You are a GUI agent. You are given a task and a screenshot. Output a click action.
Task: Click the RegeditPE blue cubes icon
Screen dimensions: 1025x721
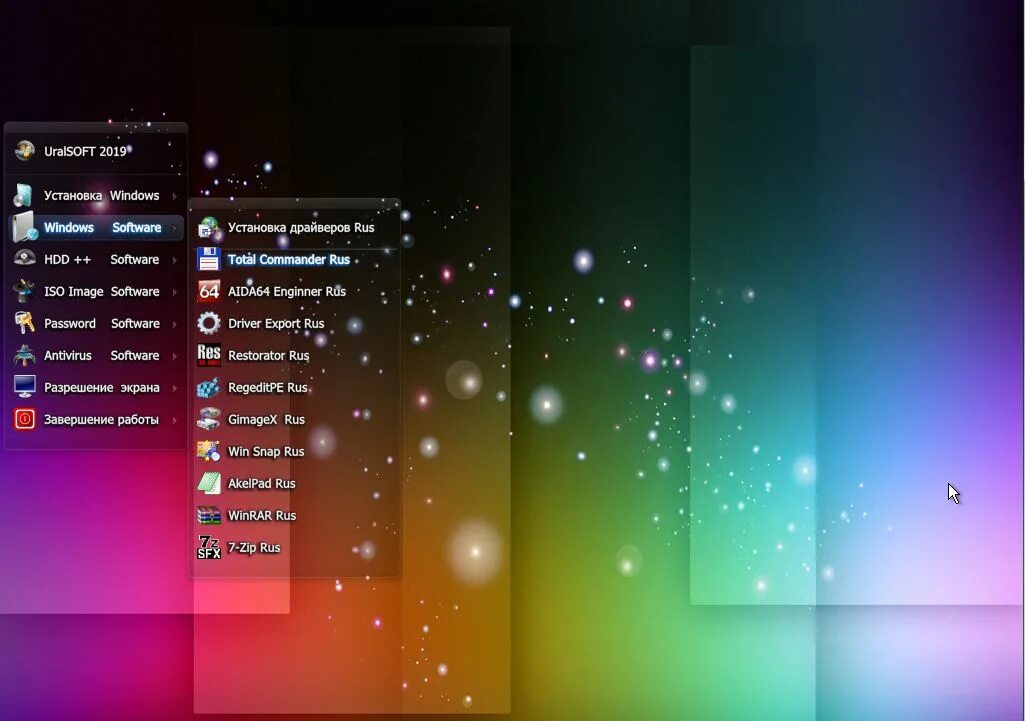tap(209, 387)
